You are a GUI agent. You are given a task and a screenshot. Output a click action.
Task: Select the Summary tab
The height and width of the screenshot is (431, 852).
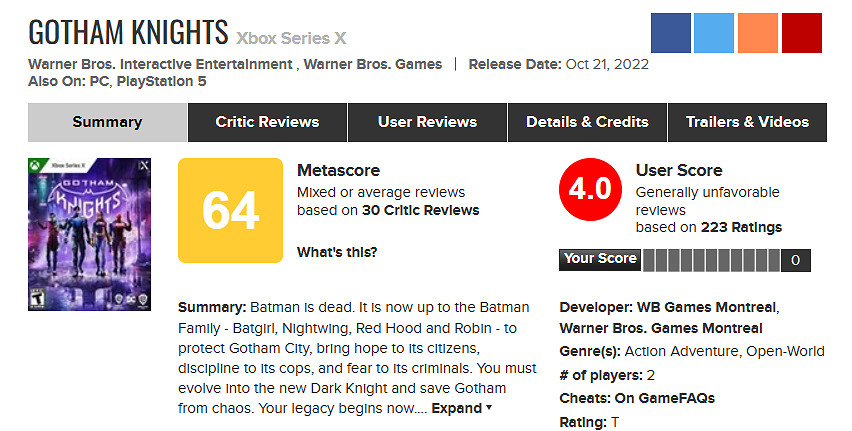(x=107, y=122)
